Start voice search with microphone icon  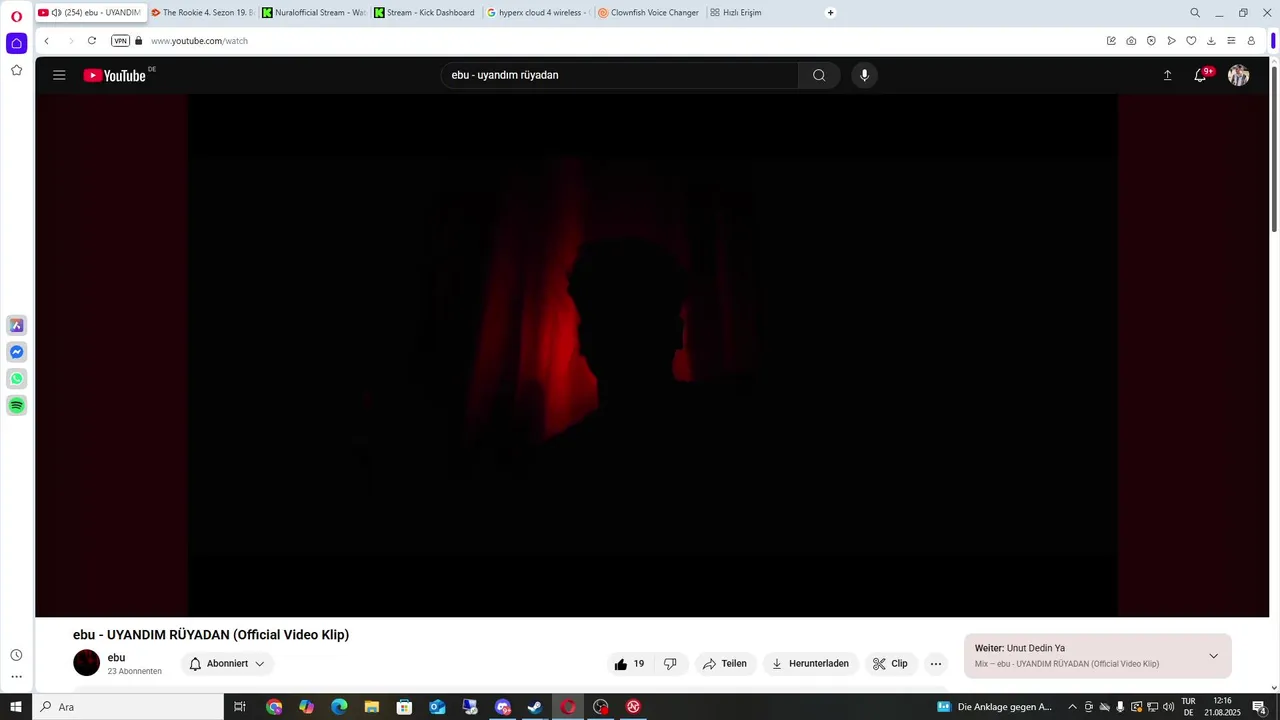click(865, 75)
